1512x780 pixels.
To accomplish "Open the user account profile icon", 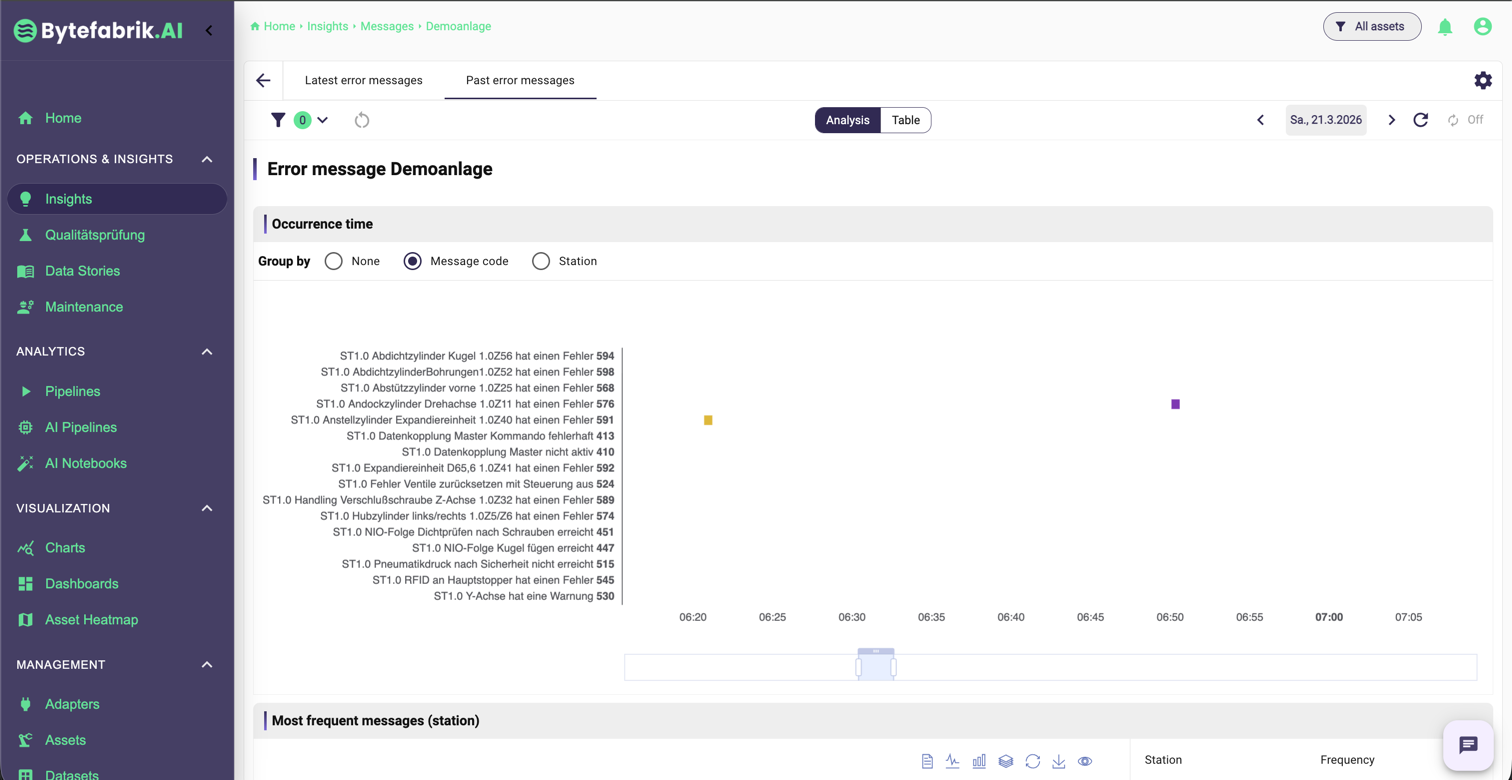I will coord(1483,27).
